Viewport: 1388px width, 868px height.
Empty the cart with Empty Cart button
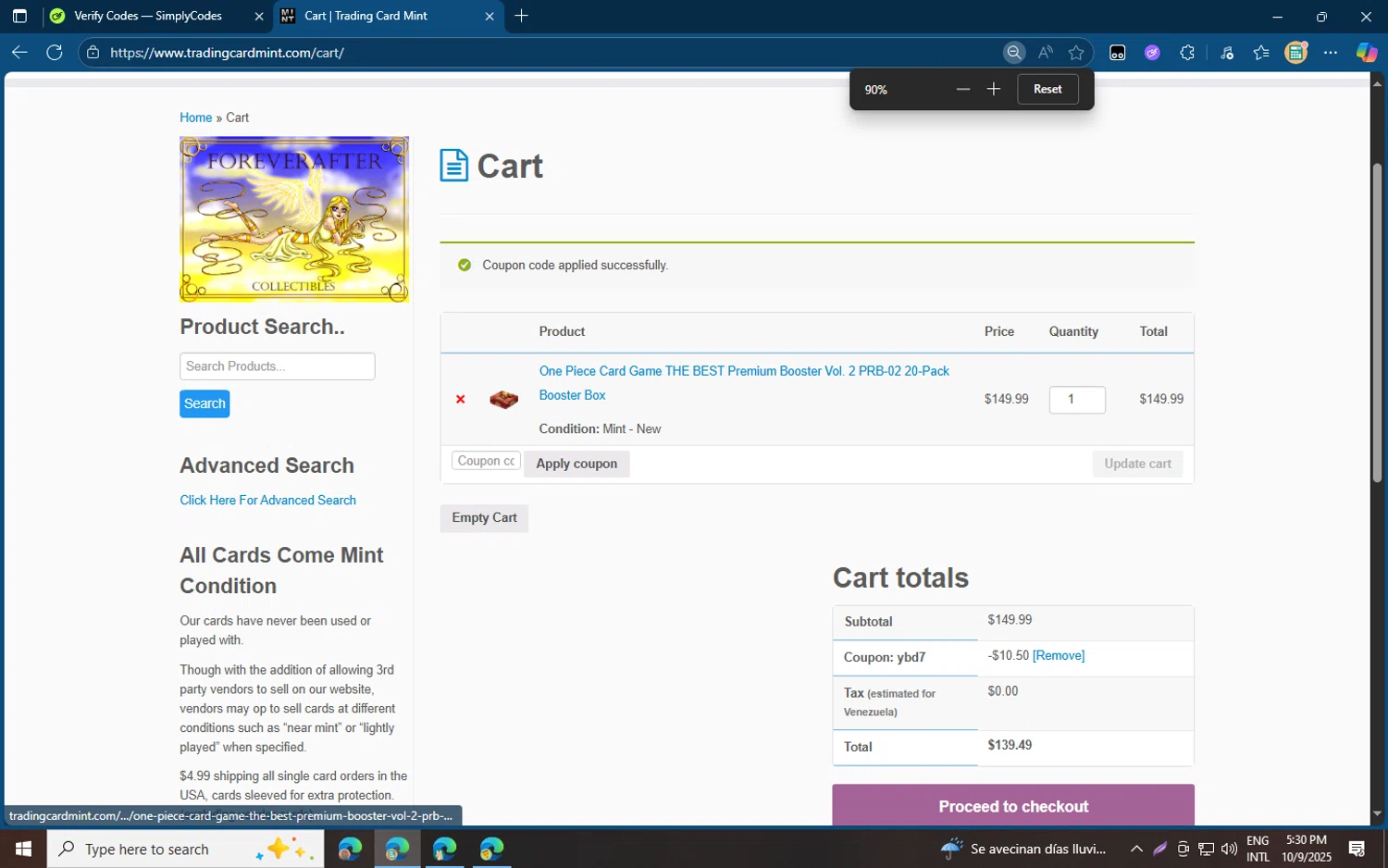click(484, 518)
